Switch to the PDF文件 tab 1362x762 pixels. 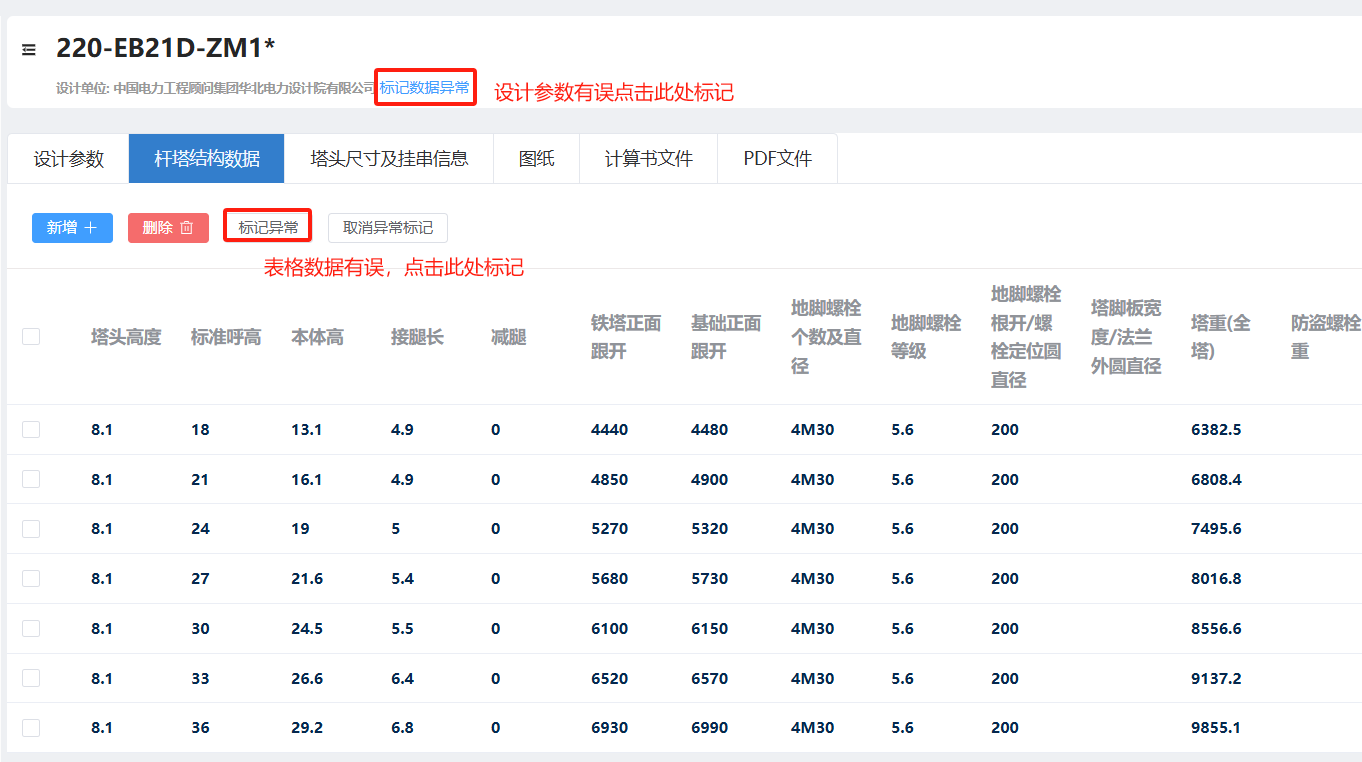[778, 159]
